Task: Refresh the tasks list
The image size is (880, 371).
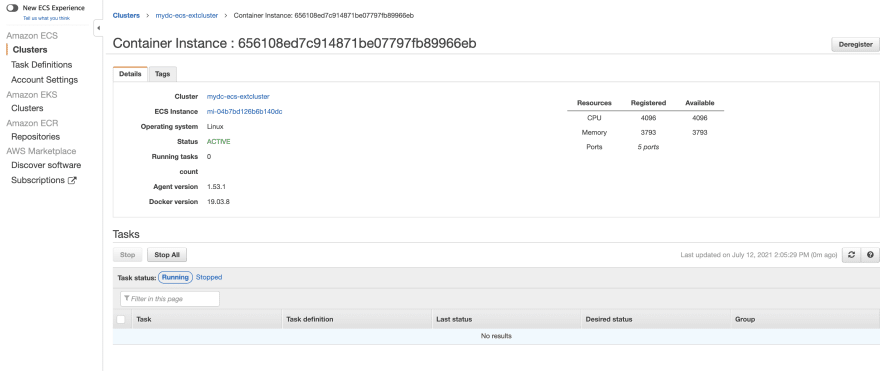Action: pyautogui.click(x=851, y=255)
